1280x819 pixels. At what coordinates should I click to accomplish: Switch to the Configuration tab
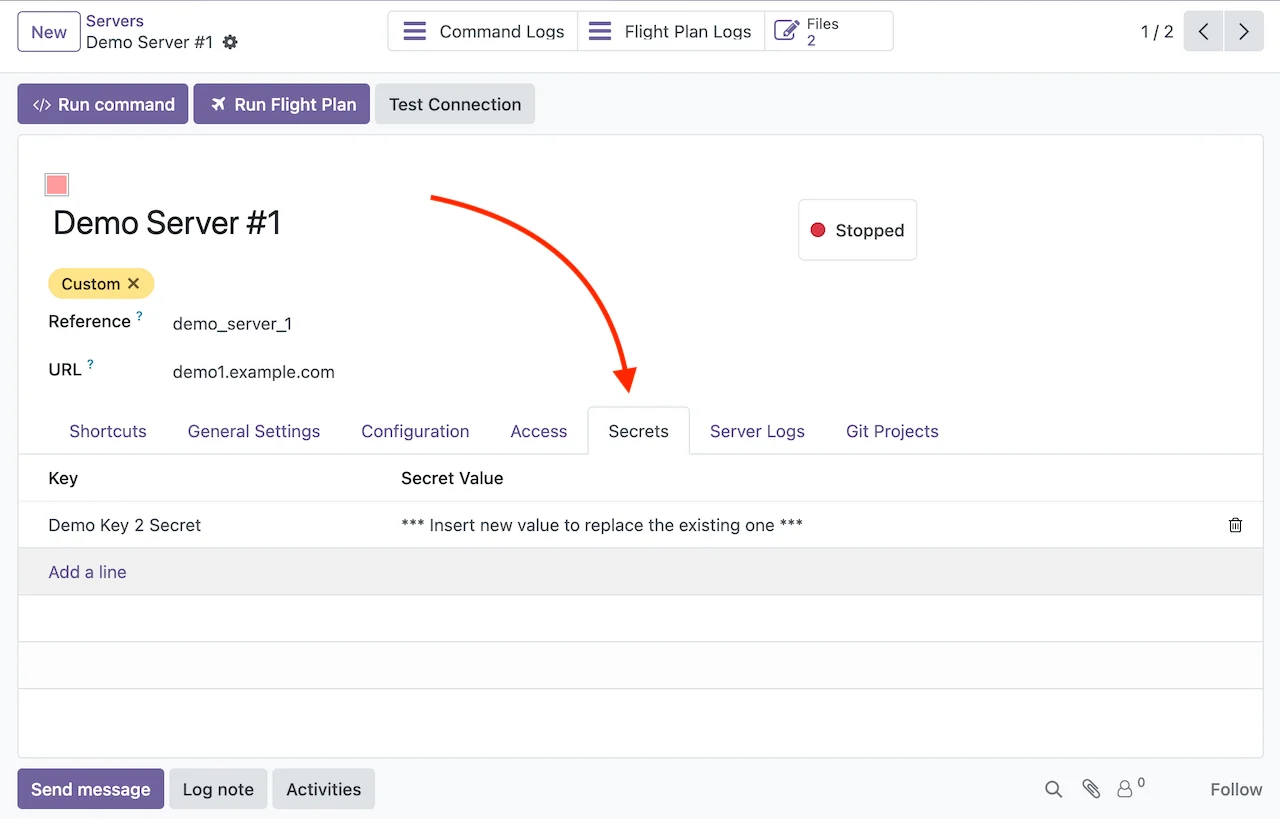point(415,431)
